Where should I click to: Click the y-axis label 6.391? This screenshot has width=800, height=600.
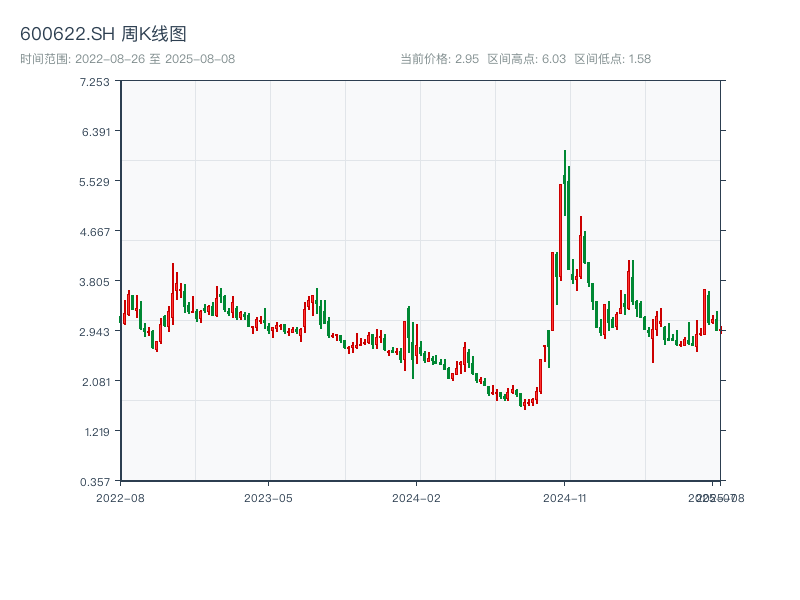pyautogui.click(x=96, y=132)
